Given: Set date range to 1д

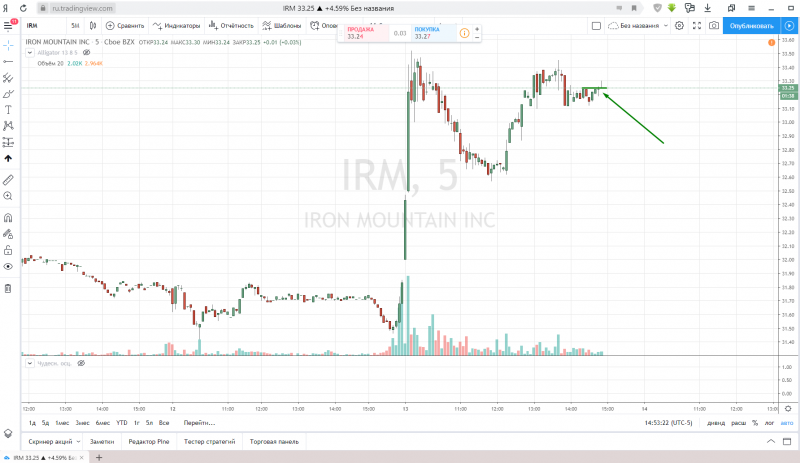Looking at the screenshot, I should coord(32,423).
